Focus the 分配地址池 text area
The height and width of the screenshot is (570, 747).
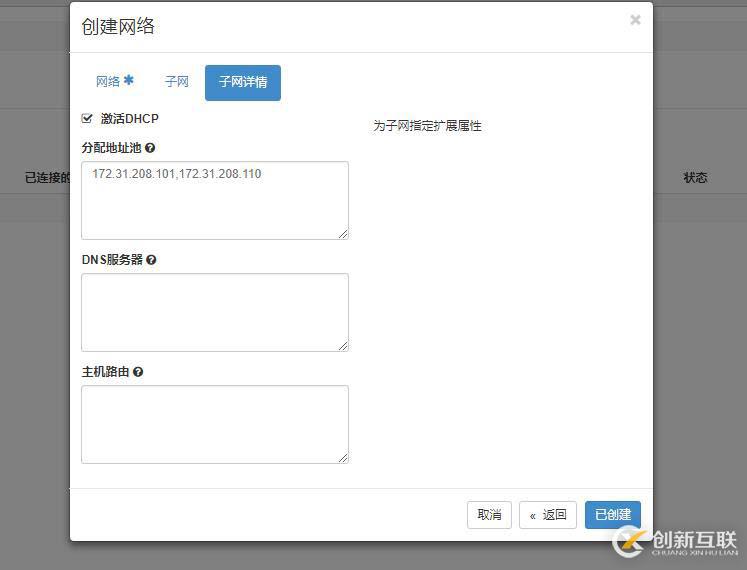[215, 200]
